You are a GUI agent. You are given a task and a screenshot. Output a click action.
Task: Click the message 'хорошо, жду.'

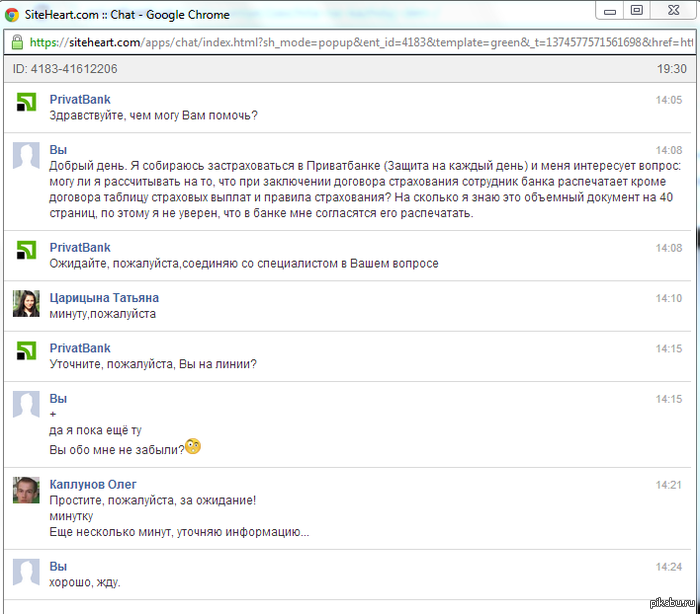coord(85,582)
